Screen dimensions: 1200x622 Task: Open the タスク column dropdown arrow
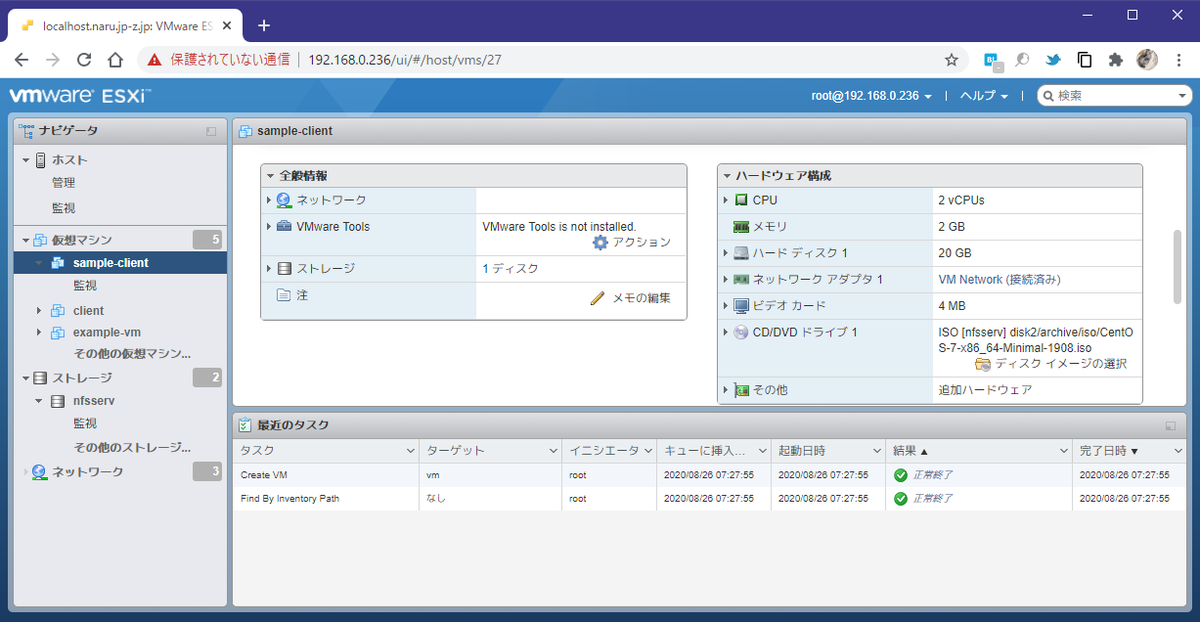[410, 451]
